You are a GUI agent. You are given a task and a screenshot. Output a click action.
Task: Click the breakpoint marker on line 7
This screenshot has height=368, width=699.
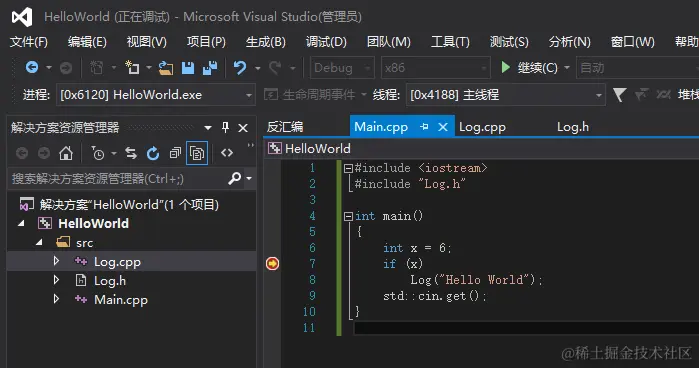click(x=272, y=264)
